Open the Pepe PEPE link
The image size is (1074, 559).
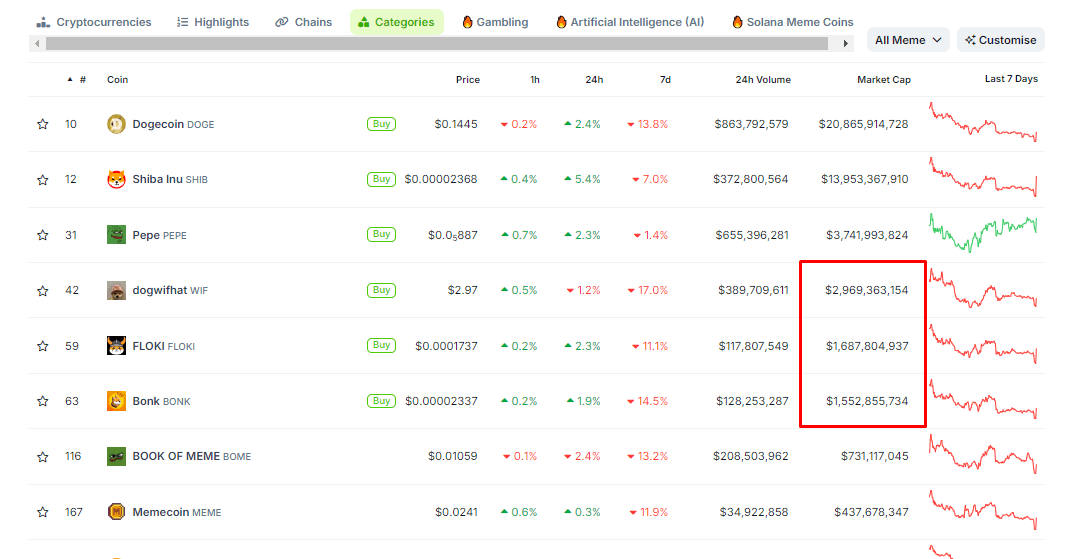point(160,235)
